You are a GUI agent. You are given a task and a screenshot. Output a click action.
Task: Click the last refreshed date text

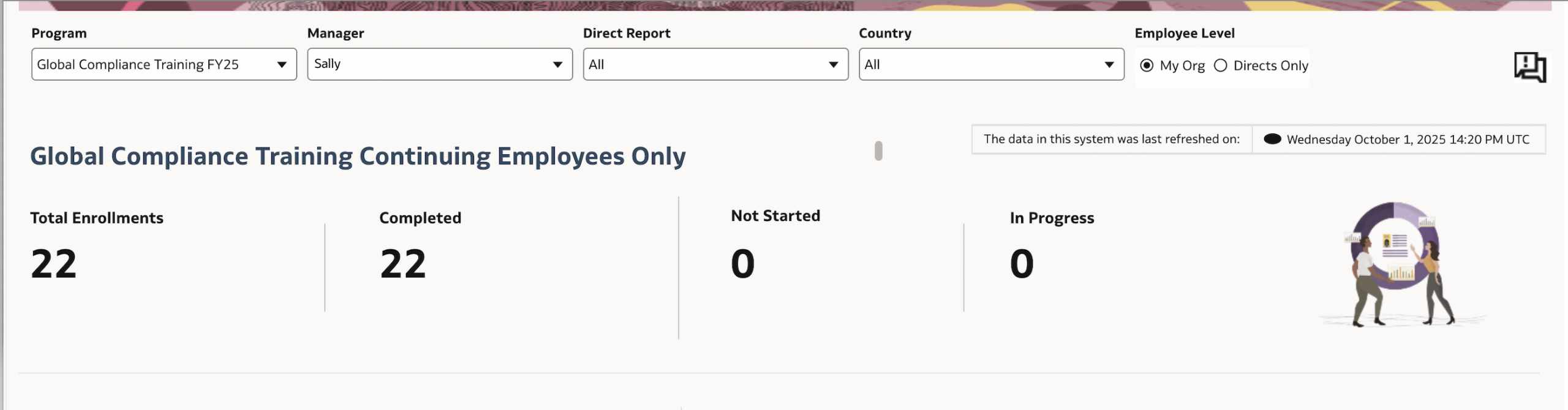coord(1408,140)
